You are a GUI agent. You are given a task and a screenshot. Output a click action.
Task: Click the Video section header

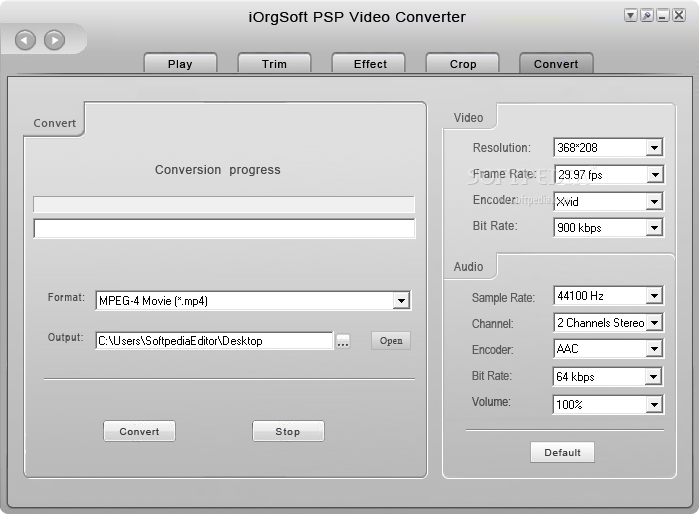coord(468,118)
